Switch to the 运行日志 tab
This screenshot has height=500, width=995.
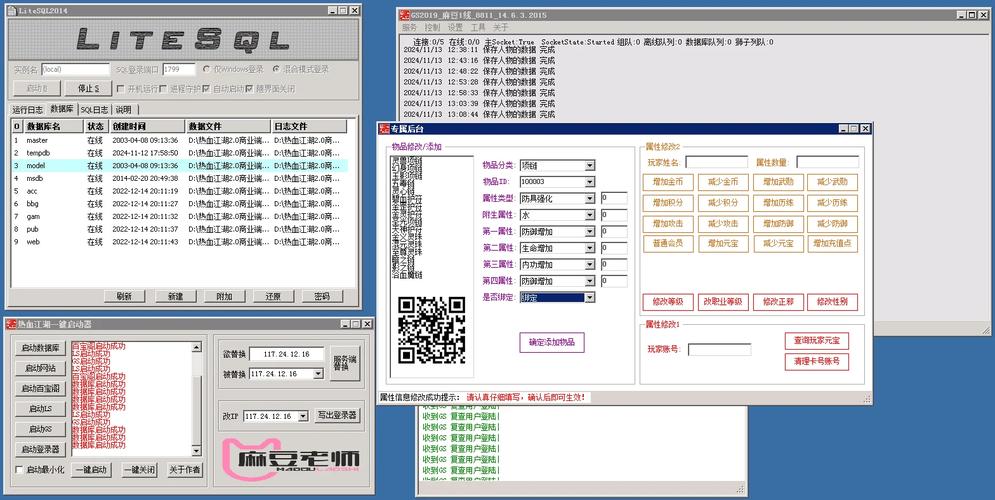point(27,110)
